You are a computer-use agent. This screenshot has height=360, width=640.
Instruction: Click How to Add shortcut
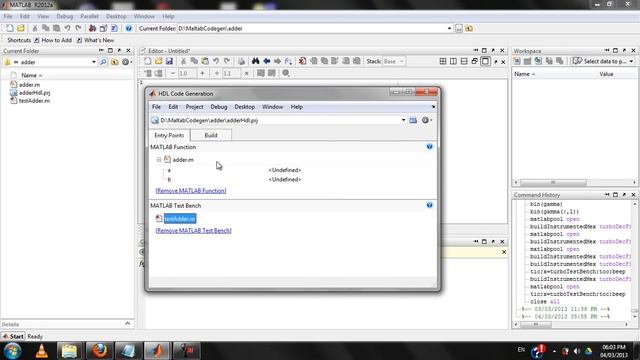53,40
